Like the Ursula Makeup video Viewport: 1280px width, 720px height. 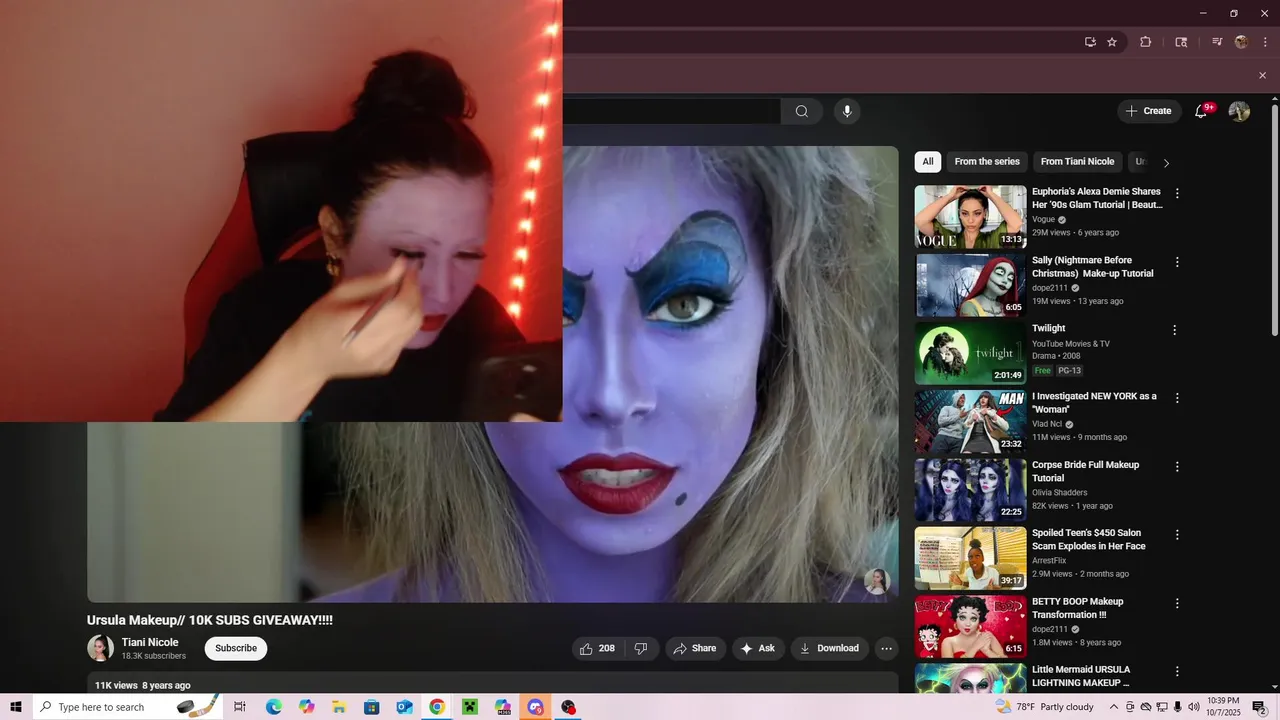(597, 648)
